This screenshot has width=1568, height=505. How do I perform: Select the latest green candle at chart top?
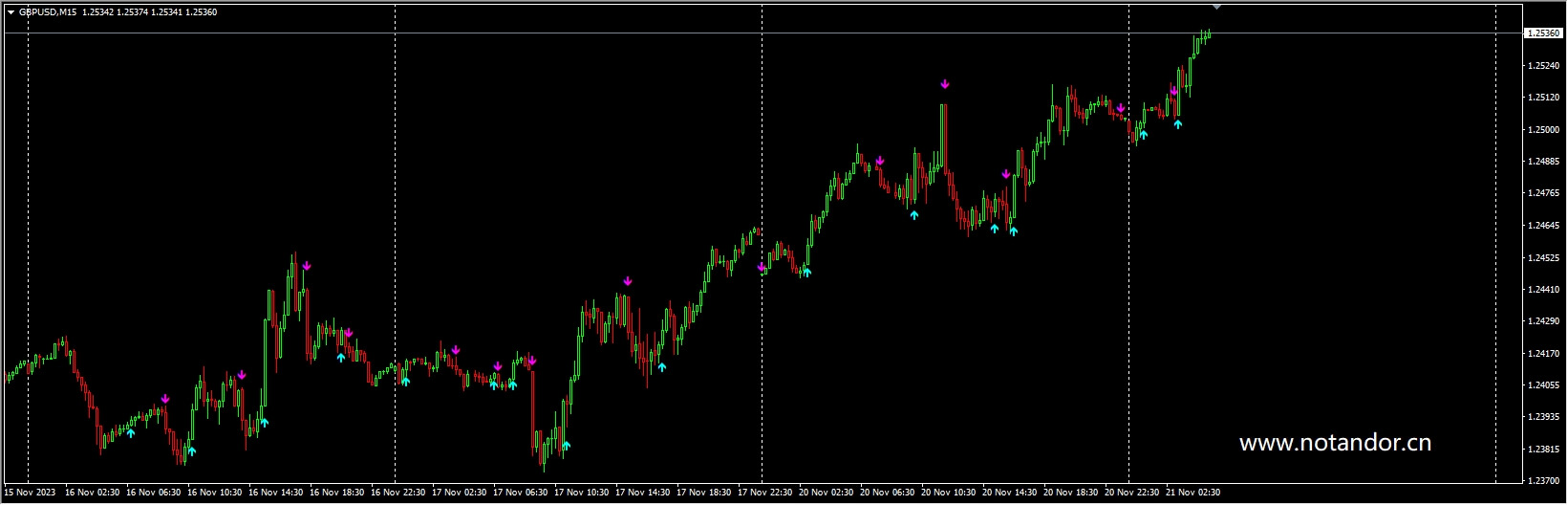coord(1210,34)
